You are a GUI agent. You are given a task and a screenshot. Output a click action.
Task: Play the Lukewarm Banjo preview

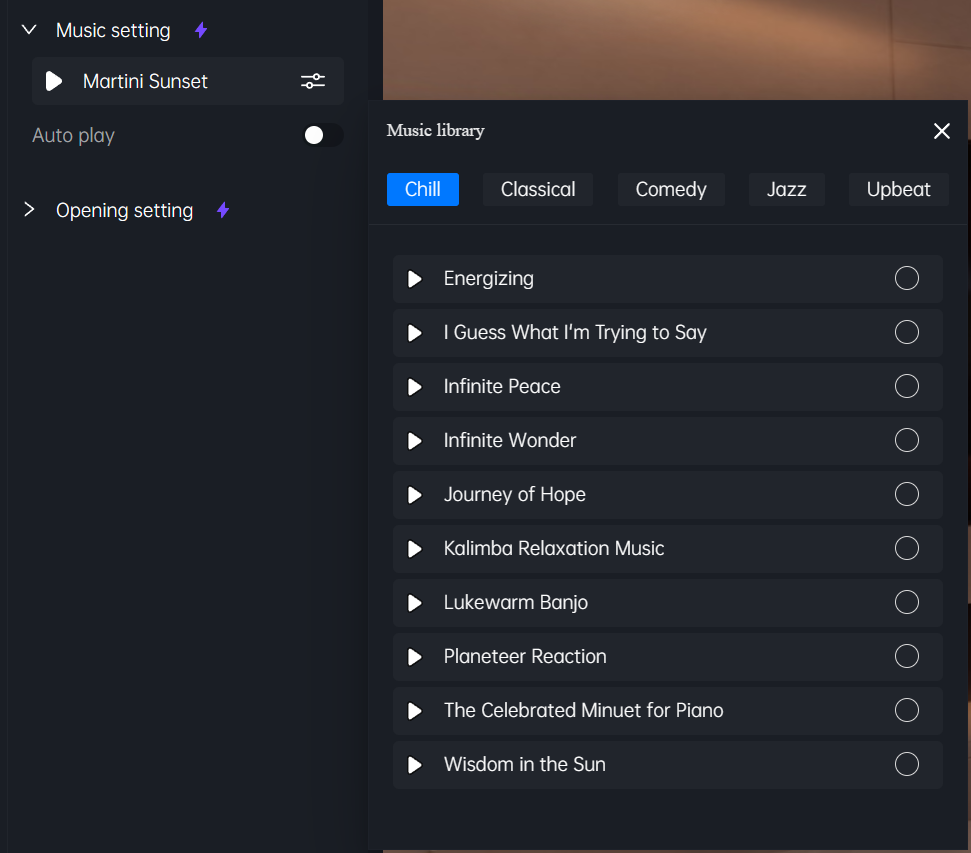tap(415, 603)
